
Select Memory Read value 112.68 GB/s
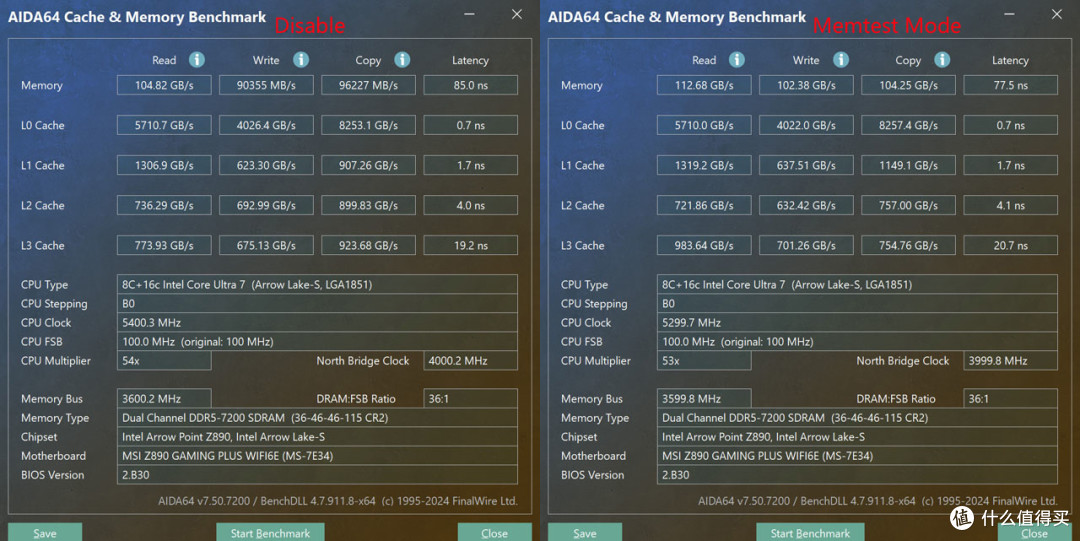pyautogui.click(x=704, y=85)
